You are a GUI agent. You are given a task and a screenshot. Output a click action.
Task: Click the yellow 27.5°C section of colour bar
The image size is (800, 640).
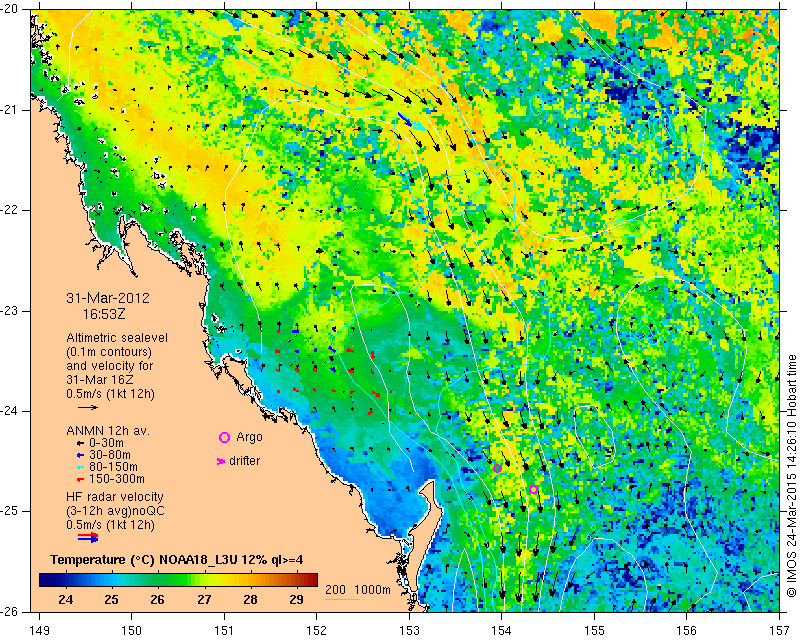click(x=227, y=580)
